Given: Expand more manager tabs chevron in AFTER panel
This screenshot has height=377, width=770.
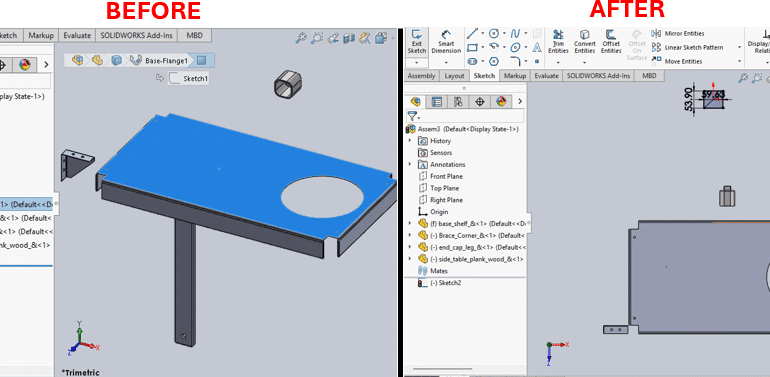Looking at the screenshot, I should coord(520,102).
